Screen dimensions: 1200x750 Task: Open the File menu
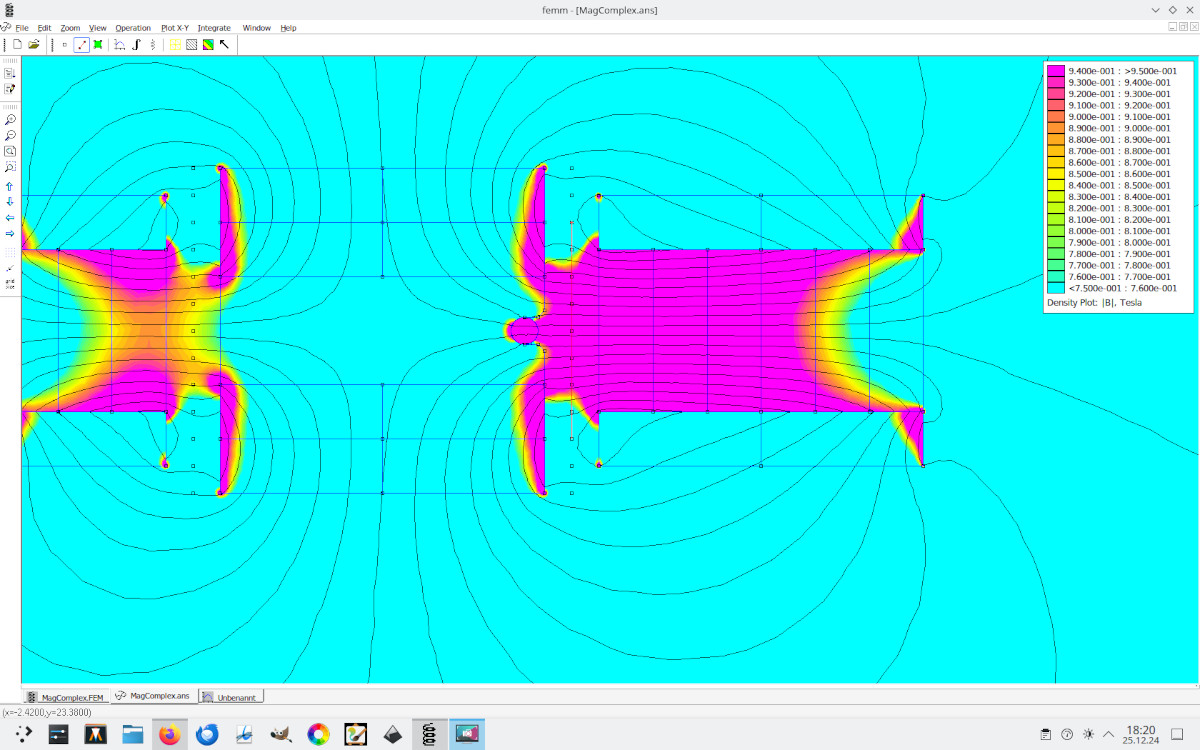(x=22, y=28)
